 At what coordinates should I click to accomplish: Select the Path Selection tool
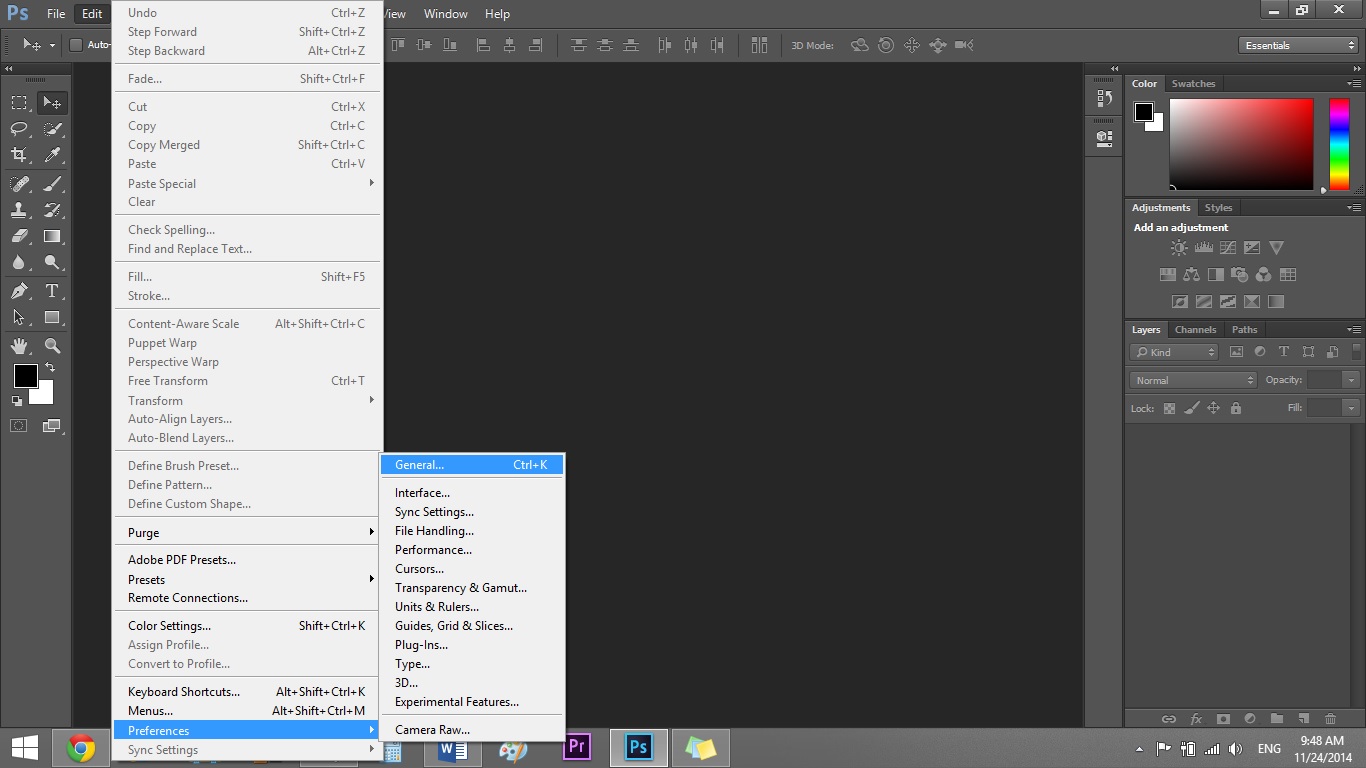tap(19, 318)
